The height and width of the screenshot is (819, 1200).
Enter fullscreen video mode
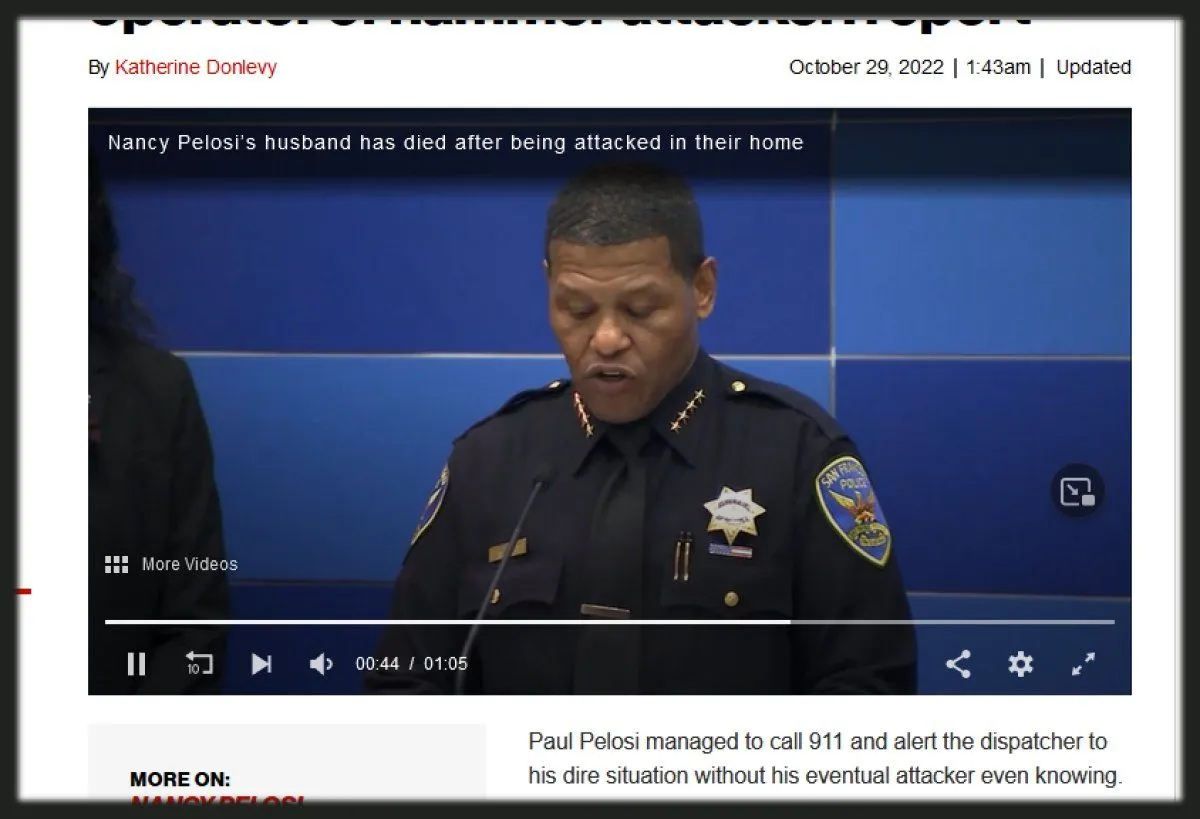pos(1083,664)
